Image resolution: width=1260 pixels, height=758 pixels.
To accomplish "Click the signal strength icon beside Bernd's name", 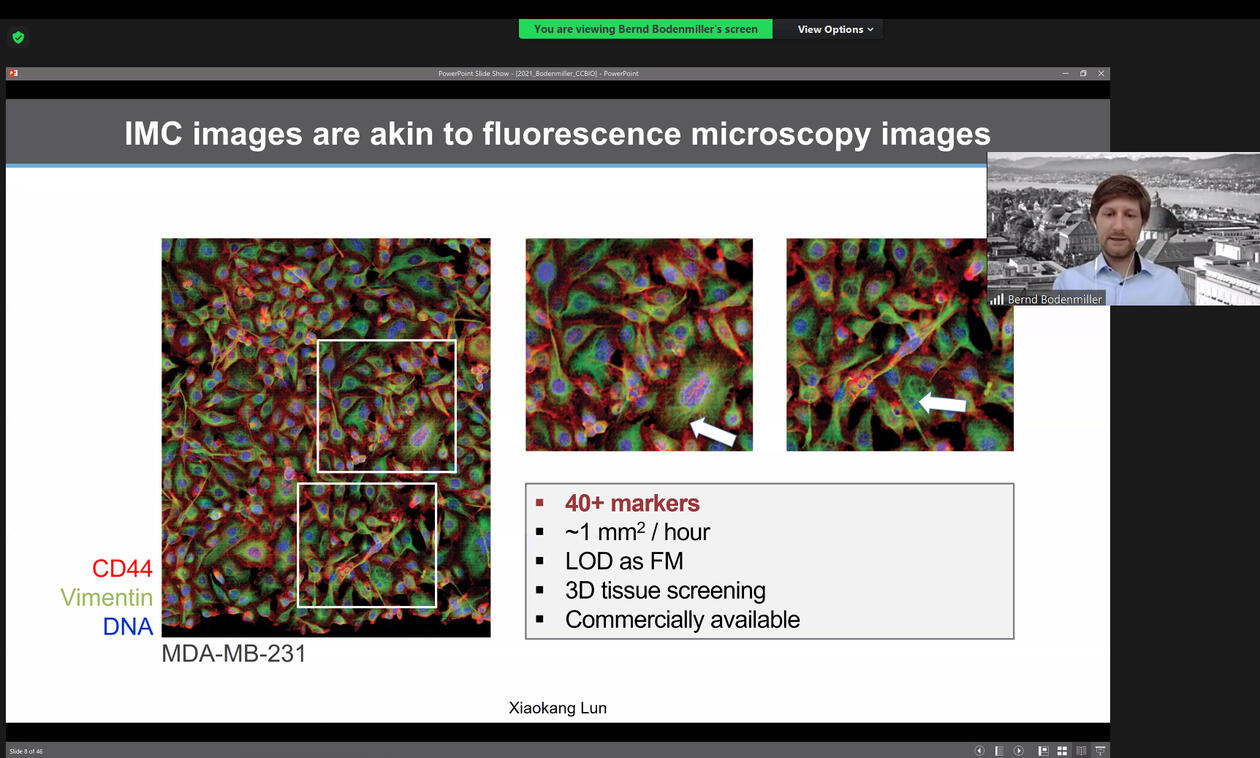I will click(x=996, y=299).
